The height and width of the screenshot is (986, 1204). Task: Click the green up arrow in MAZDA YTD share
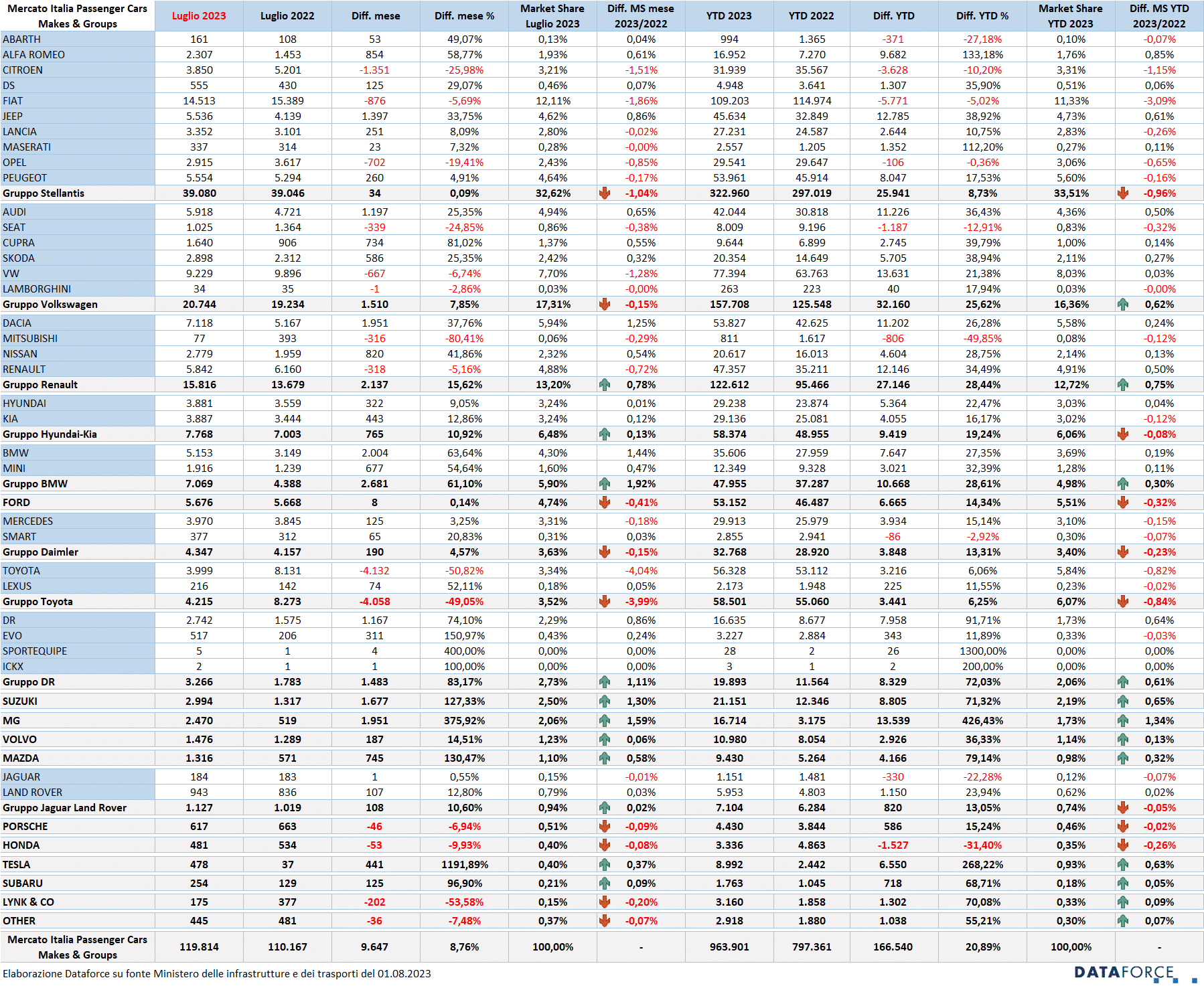(1123, 758)
